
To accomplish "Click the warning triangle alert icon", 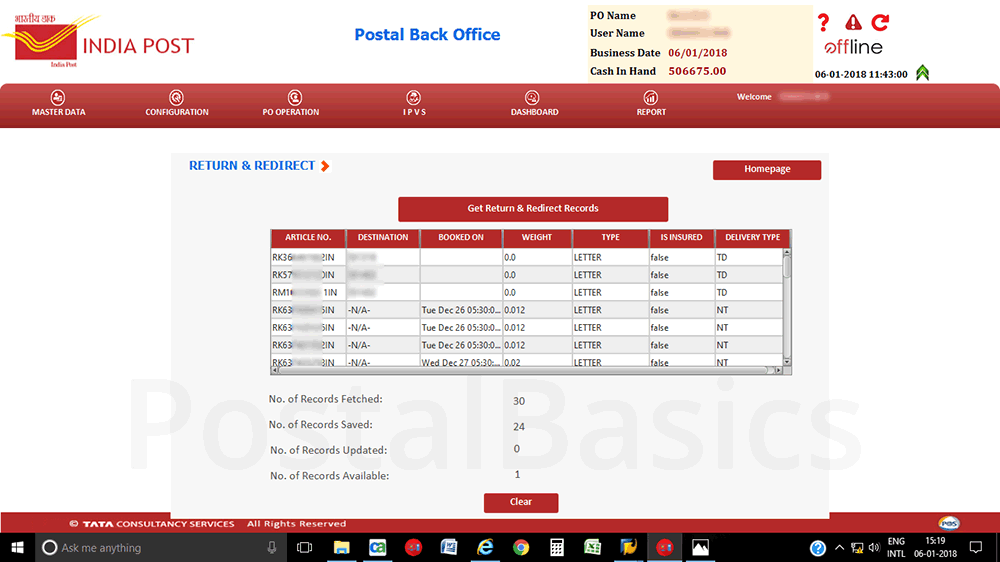I will (x=853, y=22).
